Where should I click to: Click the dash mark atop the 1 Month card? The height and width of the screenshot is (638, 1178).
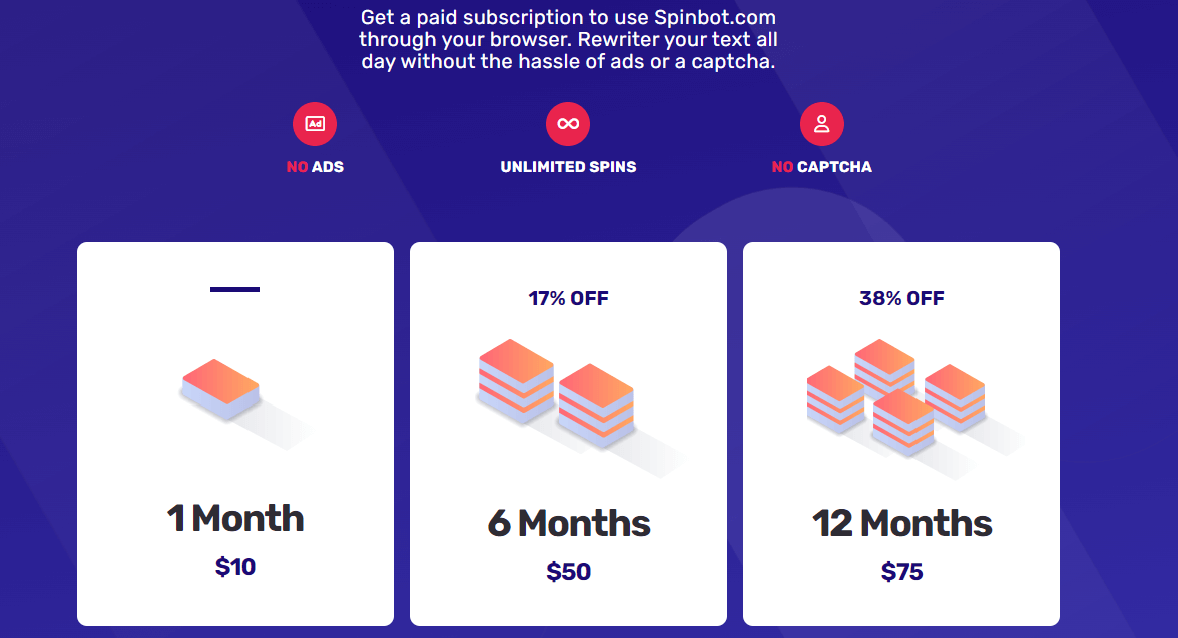pyautogui.click(x=235, y=290)
